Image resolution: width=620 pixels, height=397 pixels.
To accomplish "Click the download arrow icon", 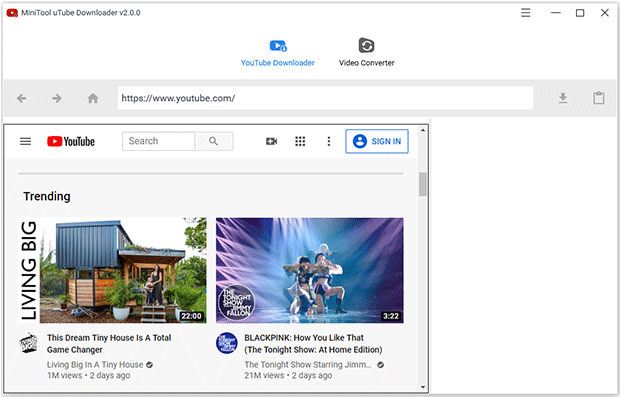I will tap(563, 98).
